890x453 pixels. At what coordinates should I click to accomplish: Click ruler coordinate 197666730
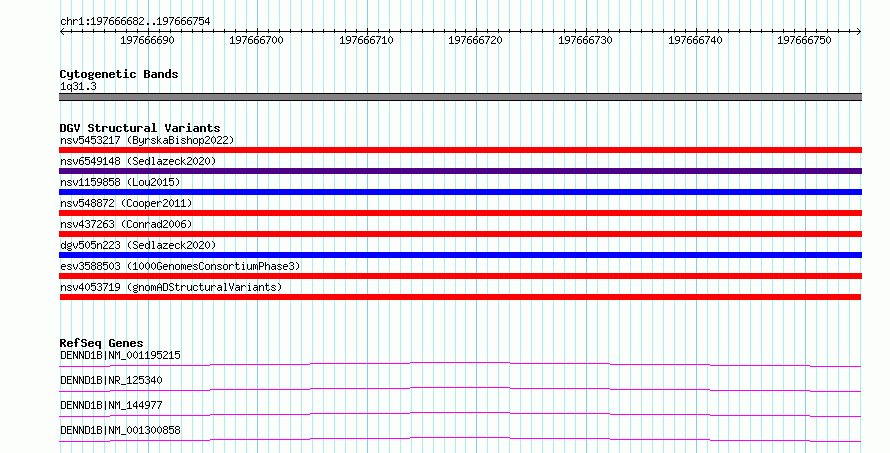point(585,40)
